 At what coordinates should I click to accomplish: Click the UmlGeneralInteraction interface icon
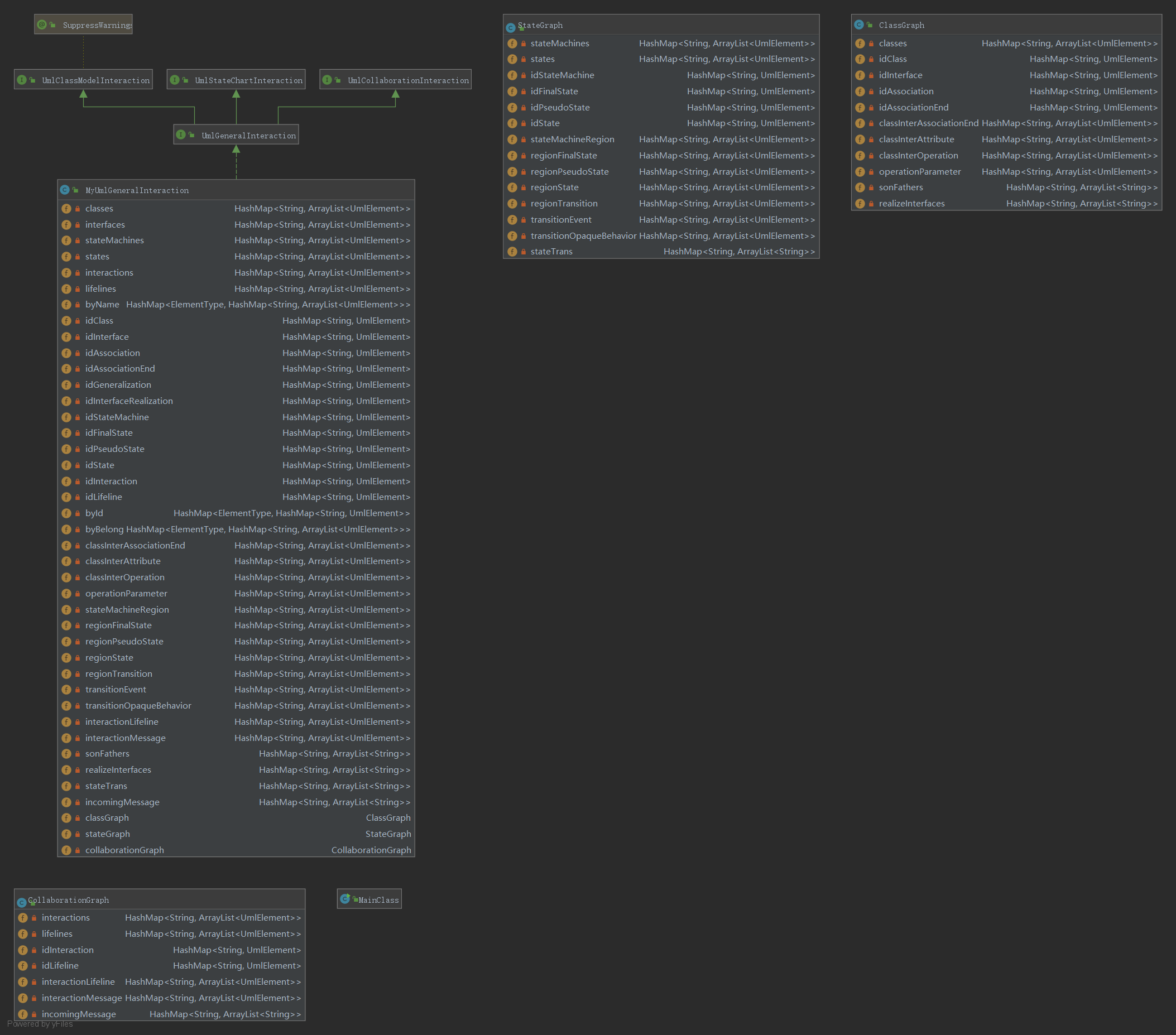coord(181,135)
